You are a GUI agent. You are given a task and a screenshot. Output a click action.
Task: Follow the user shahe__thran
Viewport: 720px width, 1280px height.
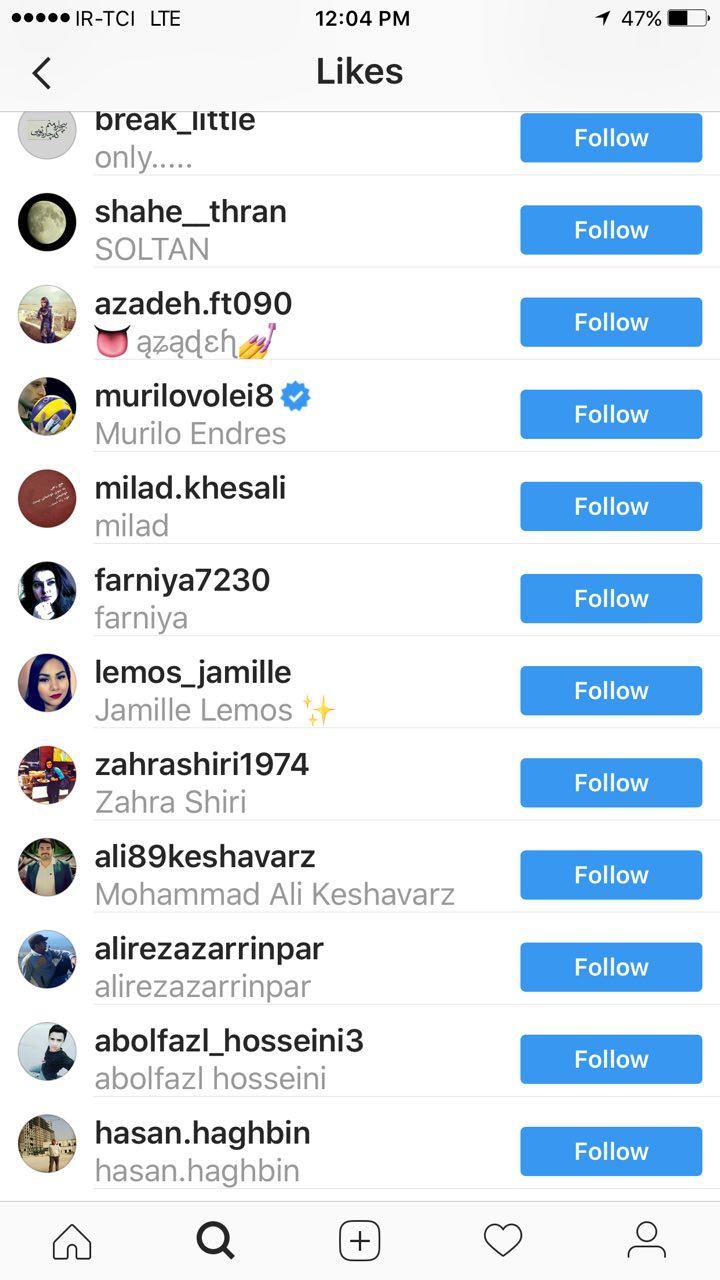611,230
